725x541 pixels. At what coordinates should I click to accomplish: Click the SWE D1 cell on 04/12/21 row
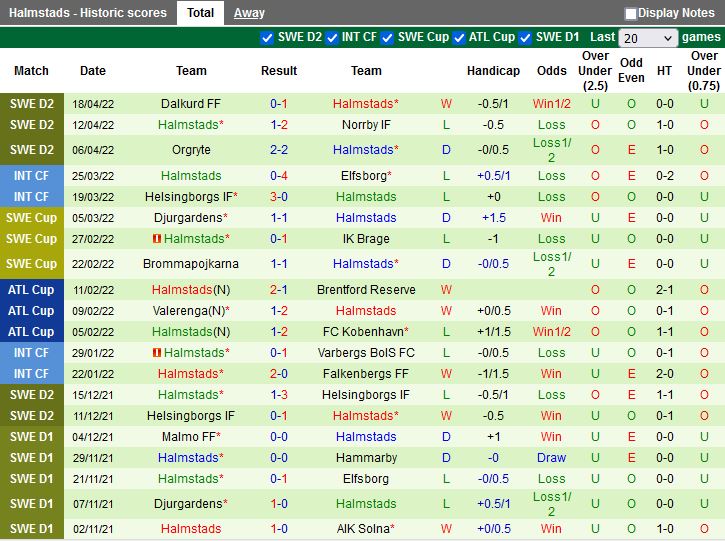(x=32, y=436)
